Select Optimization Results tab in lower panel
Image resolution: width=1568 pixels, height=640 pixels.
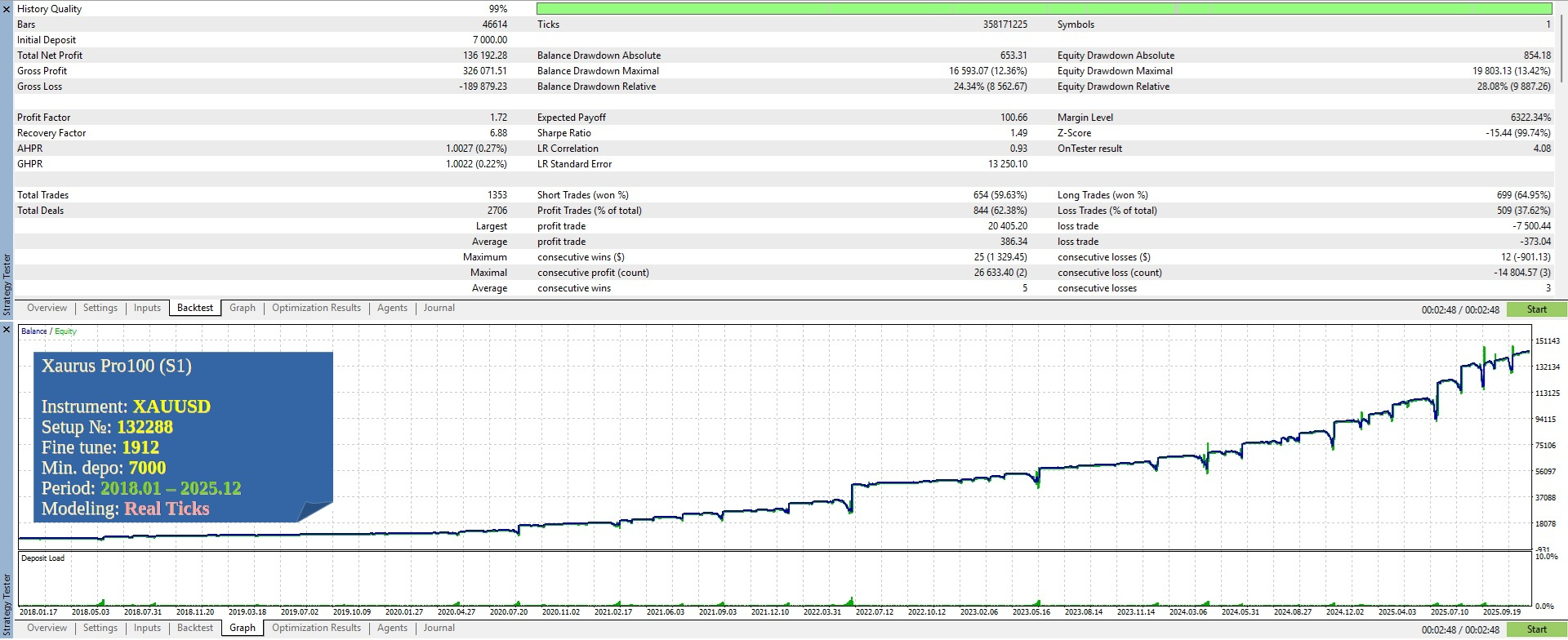point(316,628)
